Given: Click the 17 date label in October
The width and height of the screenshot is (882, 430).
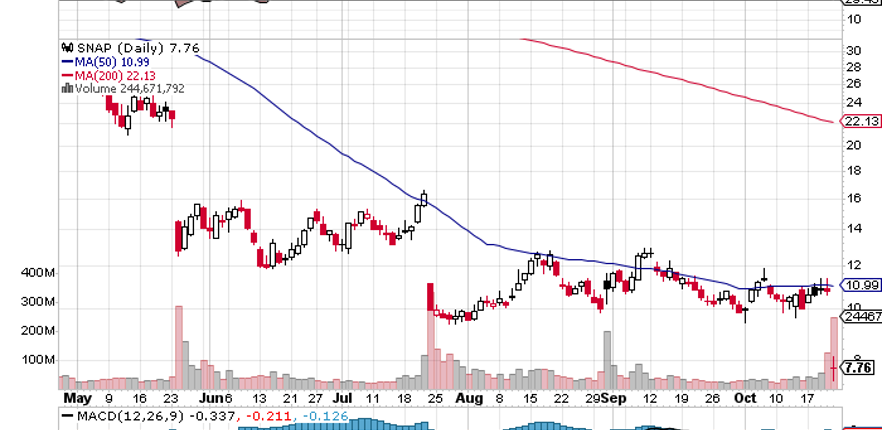Looking at the screenshot, I should click(x=807, y=398).
